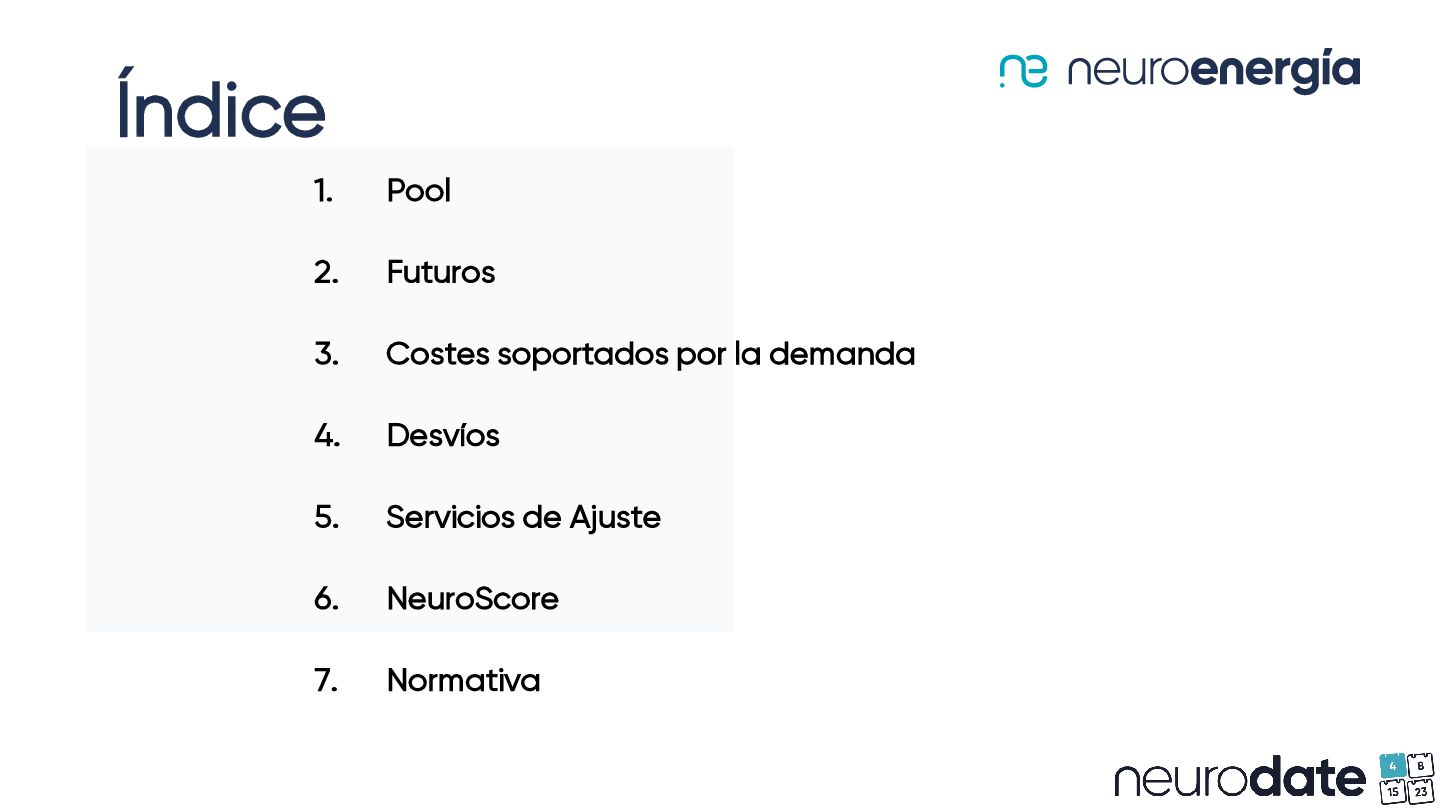1440x810 pixels.
Task: Select the "Índice" slide title
Action: pyautogui.click(x=221, y=107)
